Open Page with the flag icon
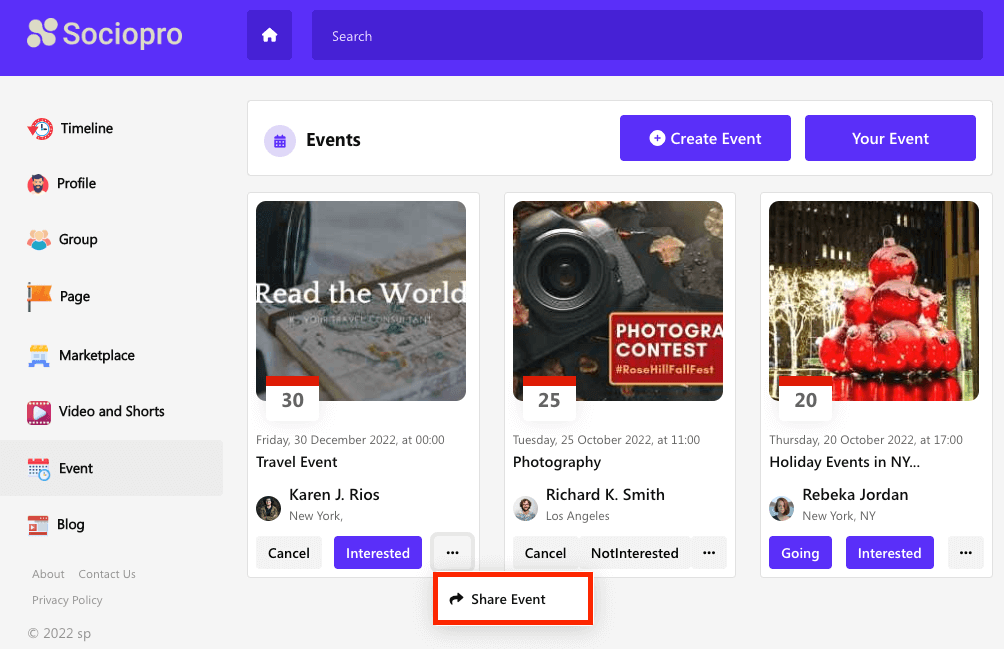Image resolution: width=1004 pixels, height=649 pixels. pos(40,296)
